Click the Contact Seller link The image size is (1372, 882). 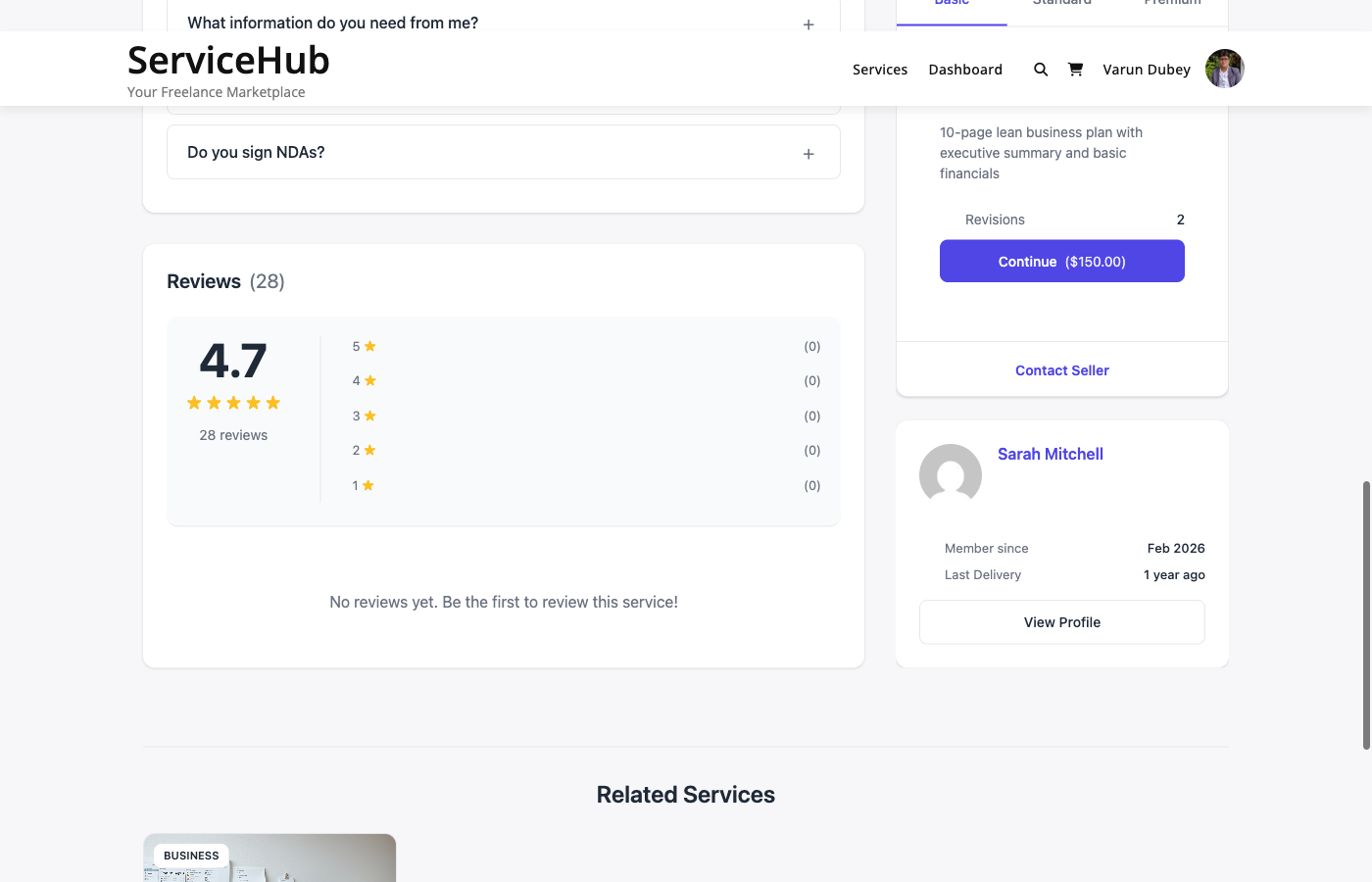coord(1061,370)
